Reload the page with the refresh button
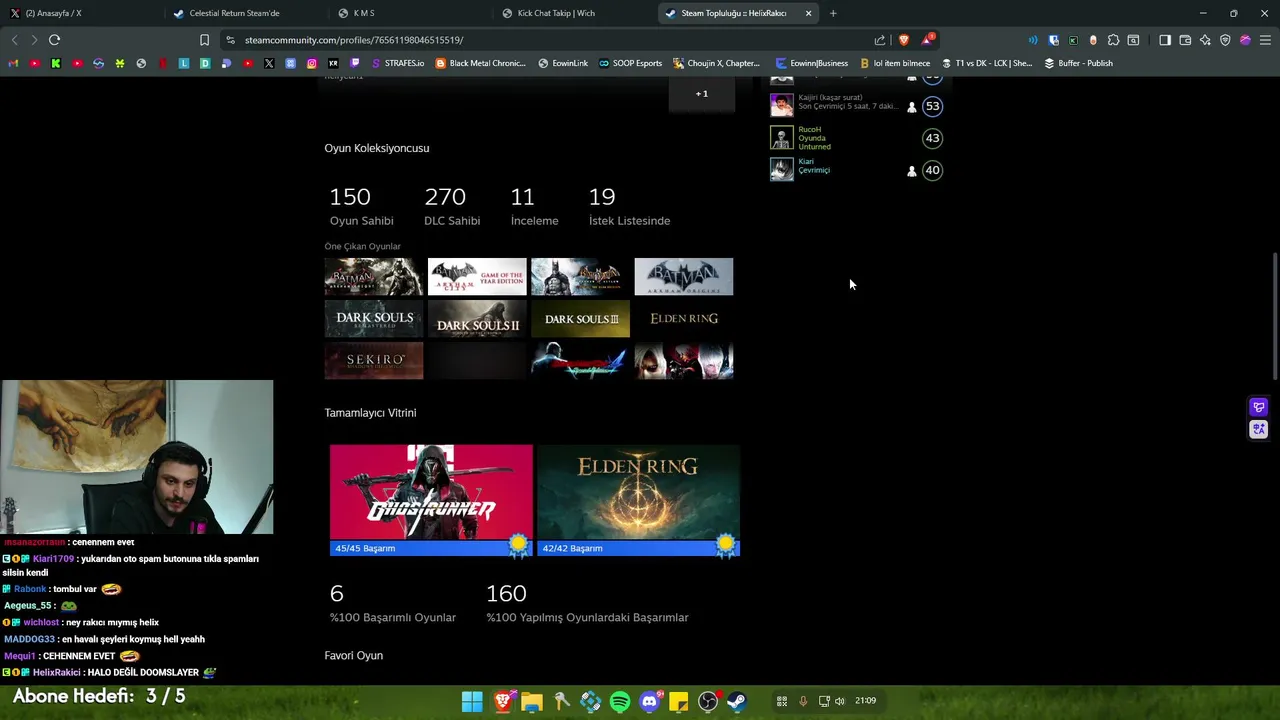The height and width of the screenshot is (720, 1280). pos(54,40)
